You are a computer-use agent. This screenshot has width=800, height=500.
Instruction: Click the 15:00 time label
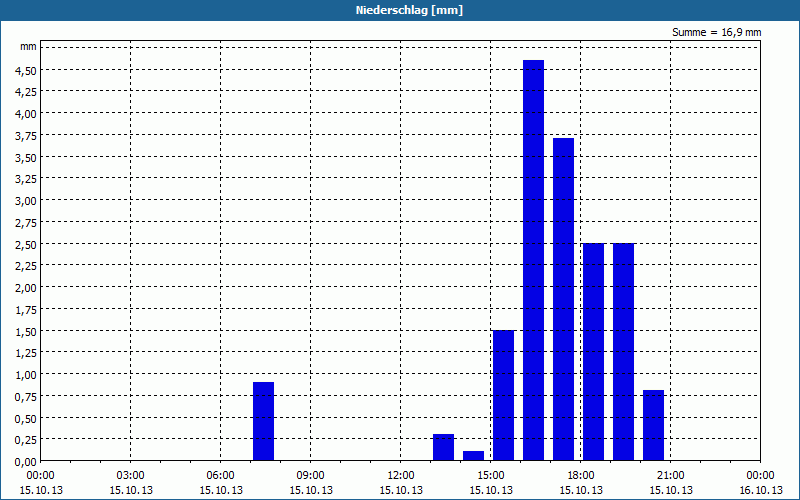[x=491, y=476]
